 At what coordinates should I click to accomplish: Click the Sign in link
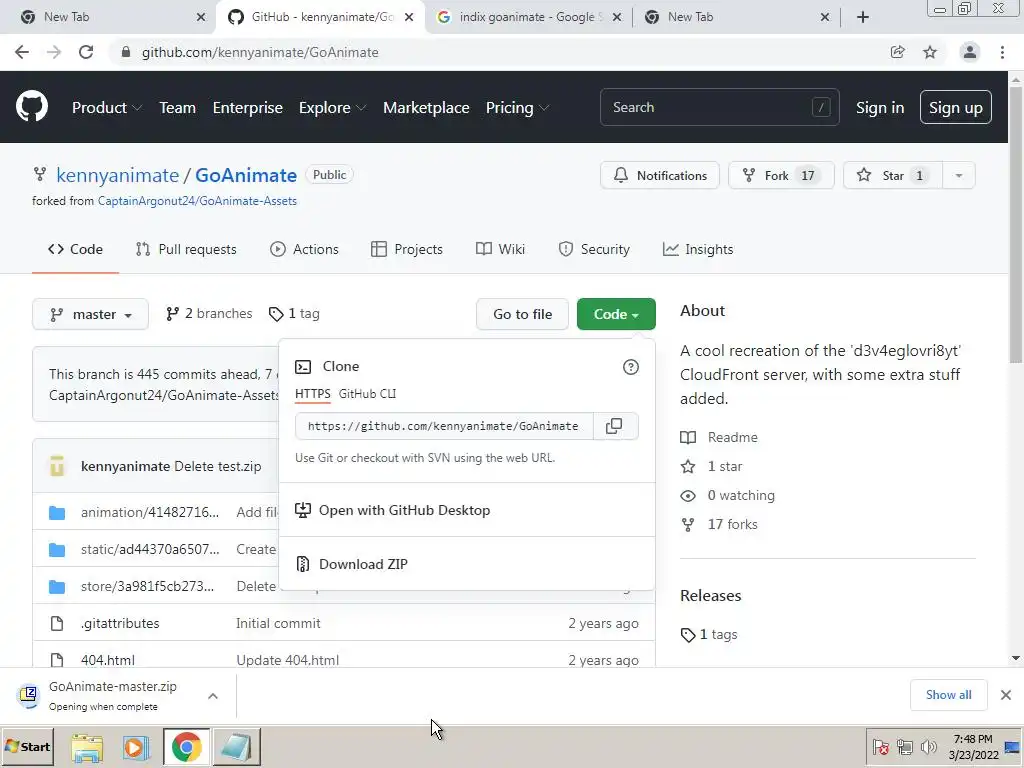click(880, 108)
